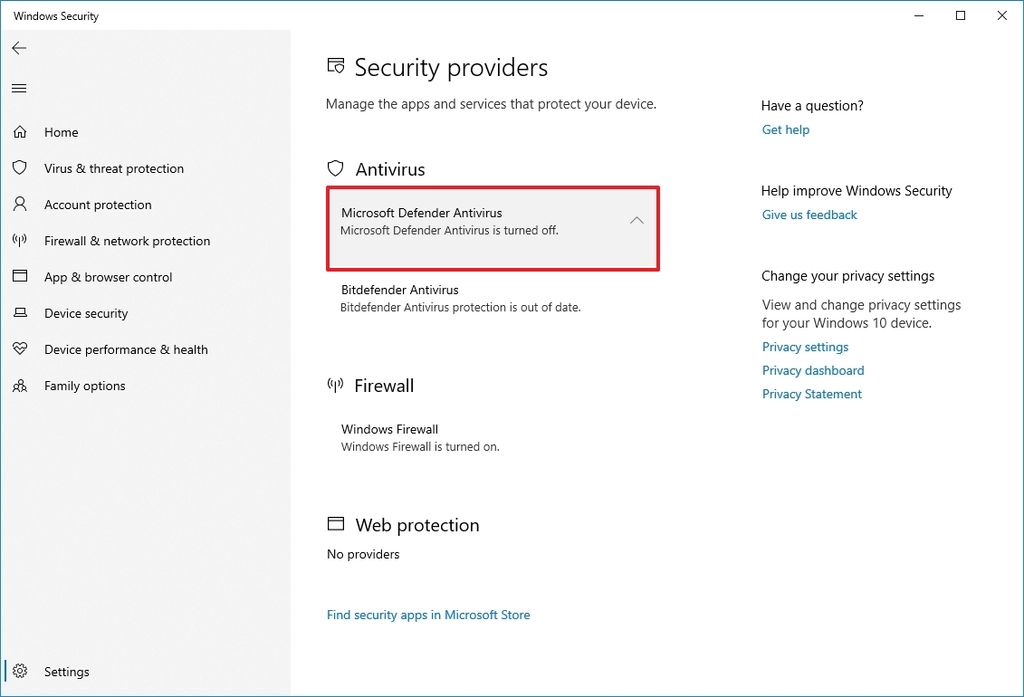Find security apps in Microsoft Store

pos(428,614)
